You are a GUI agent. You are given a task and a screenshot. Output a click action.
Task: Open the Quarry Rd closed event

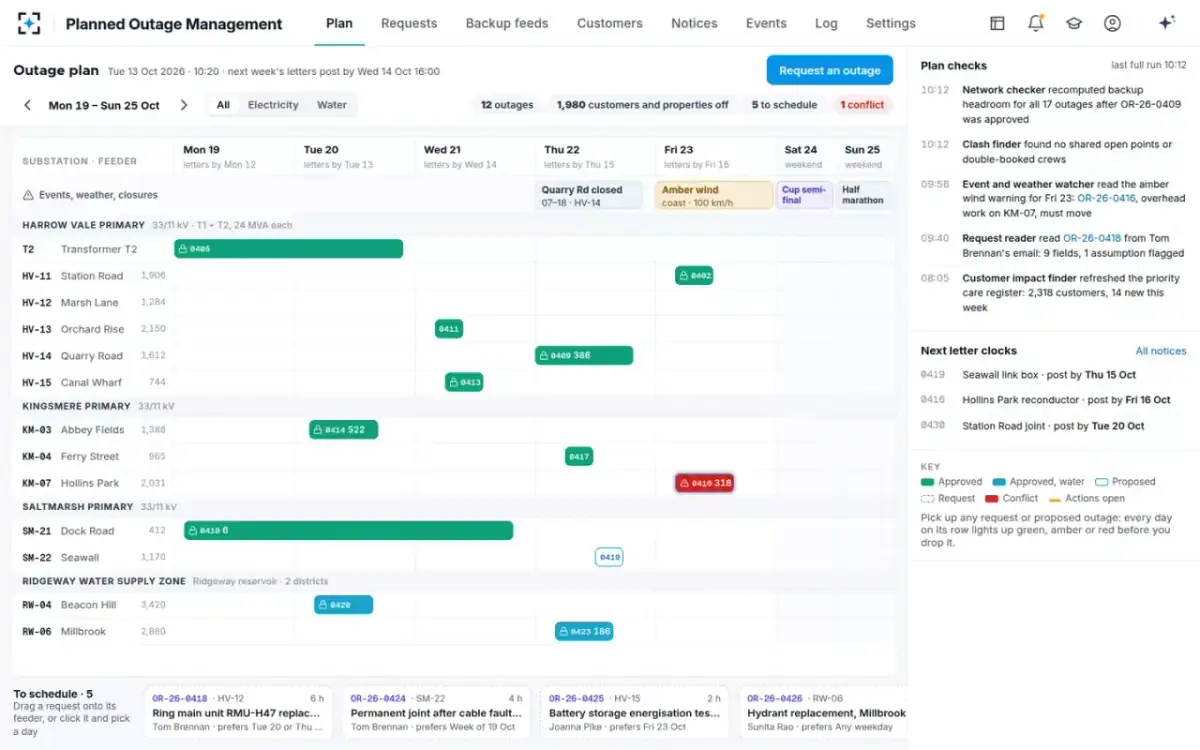589,195
